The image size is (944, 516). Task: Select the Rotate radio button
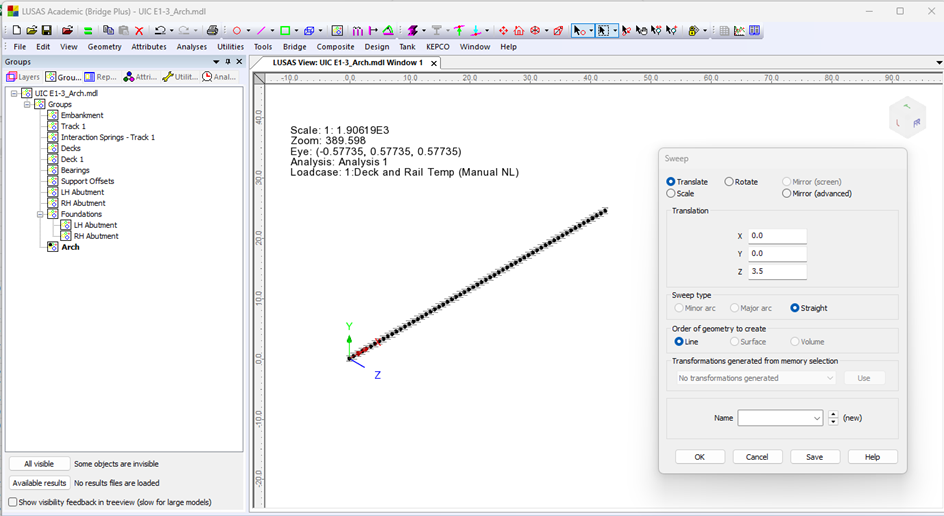[x=729, y=182]
